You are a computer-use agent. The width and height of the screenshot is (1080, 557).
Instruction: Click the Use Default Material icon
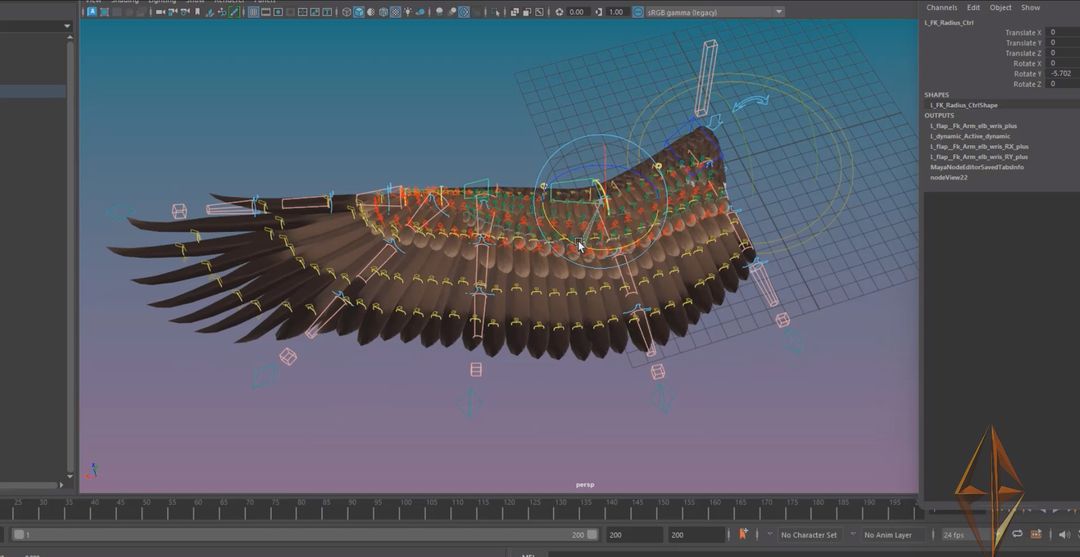pyautogui.click(x=371, y=12)
